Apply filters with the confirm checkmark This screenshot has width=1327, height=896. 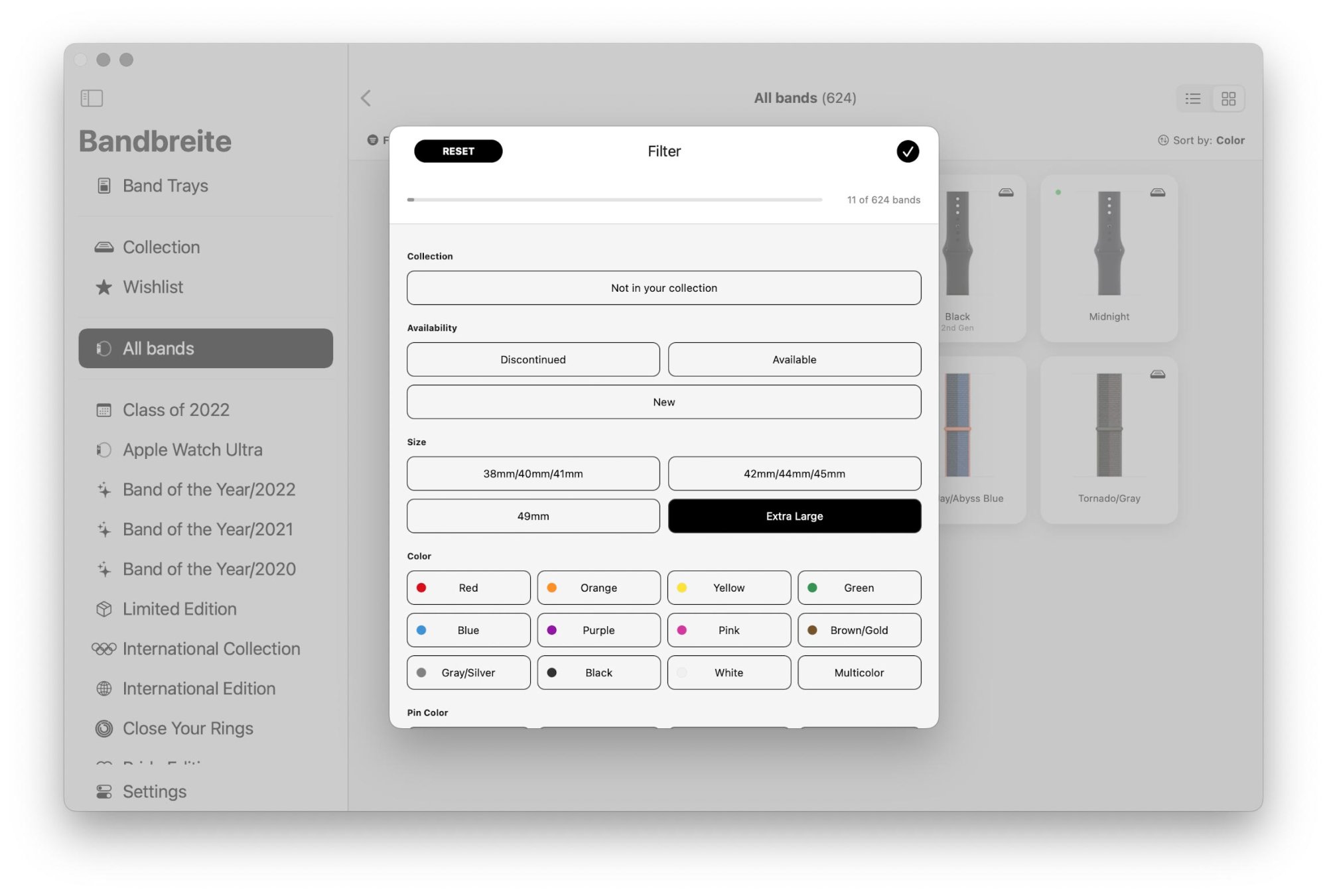[x=907, y=151]
